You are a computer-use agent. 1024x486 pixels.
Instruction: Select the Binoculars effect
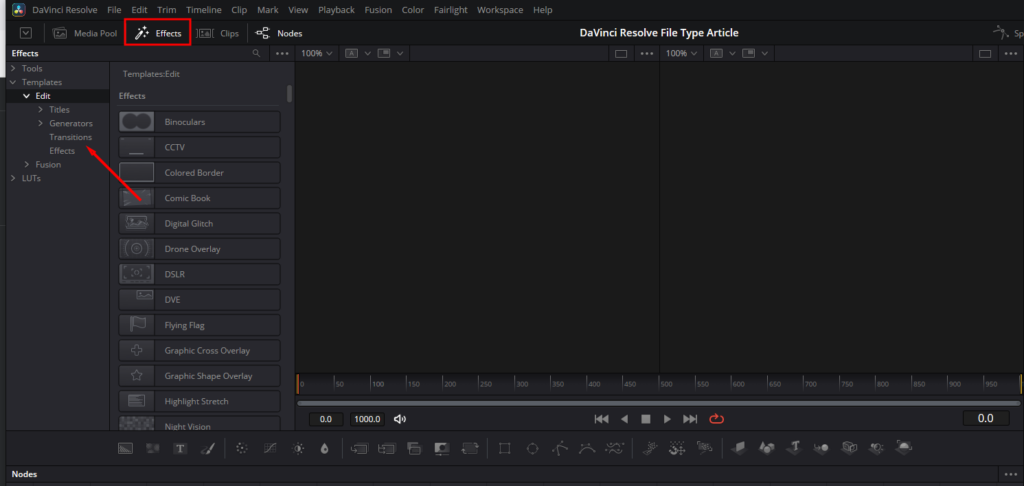point(199,122)
